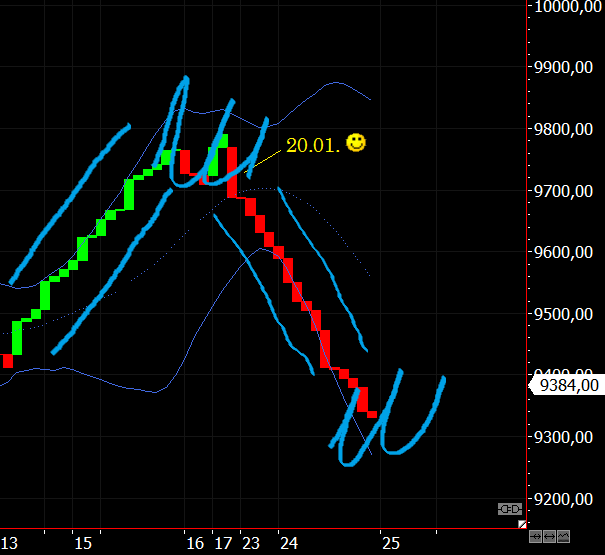This screenshot has width=605, height=555.
Task: Select the current price marker 9384,00
Action: pyautogui.click(x=566, y=385)
